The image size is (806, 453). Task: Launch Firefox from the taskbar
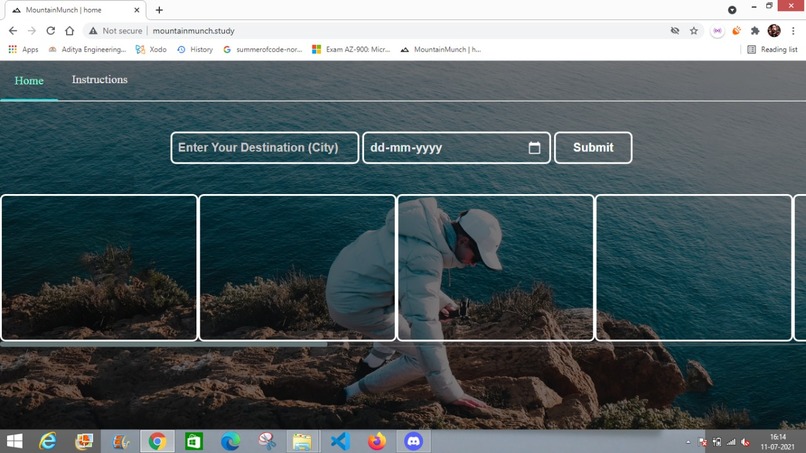click(377, 441)
